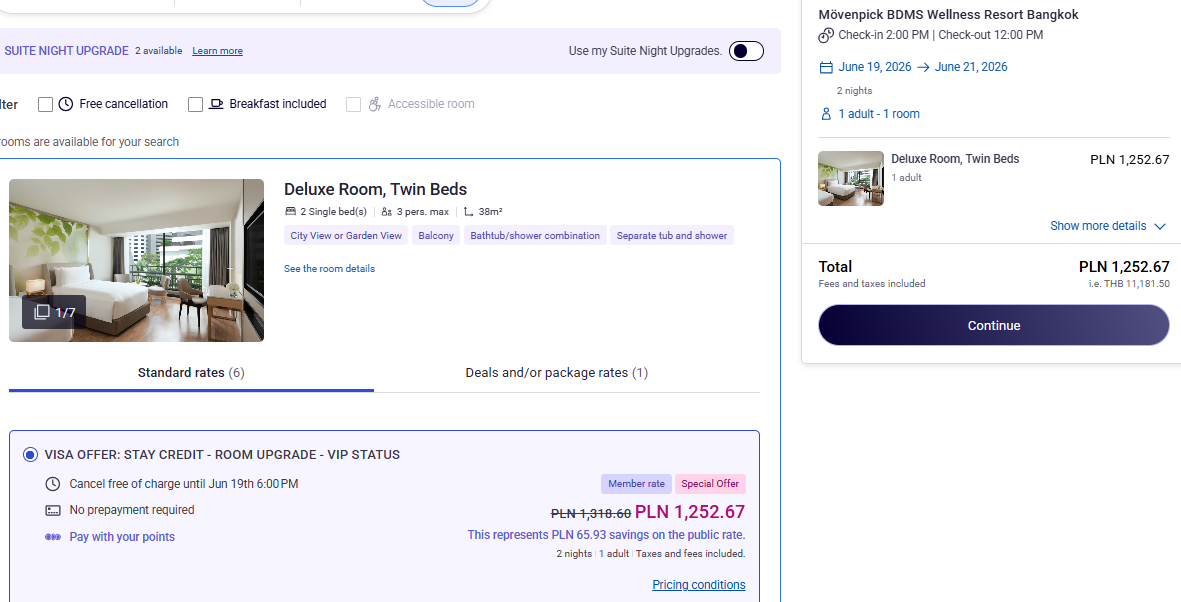Open the Learn more link for Suite Night Upgrade
The width and height of the screenshot is (1181, 602).
[x=218, y=50]
